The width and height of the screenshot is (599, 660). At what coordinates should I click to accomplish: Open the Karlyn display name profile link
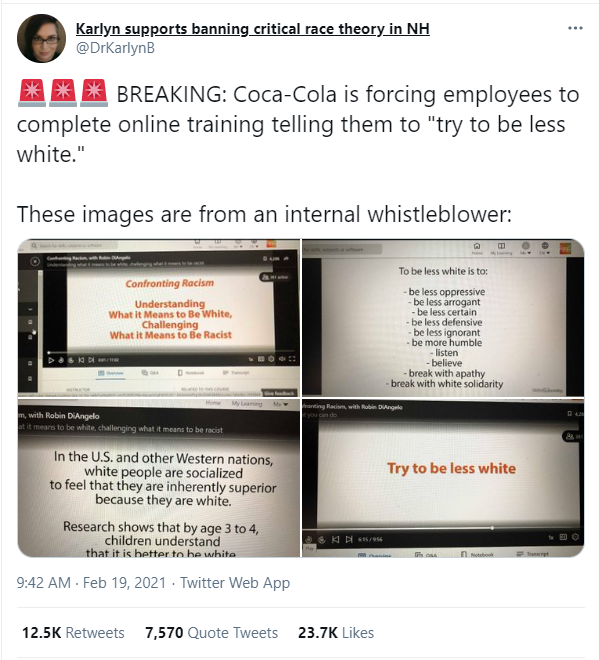point(253,29)
